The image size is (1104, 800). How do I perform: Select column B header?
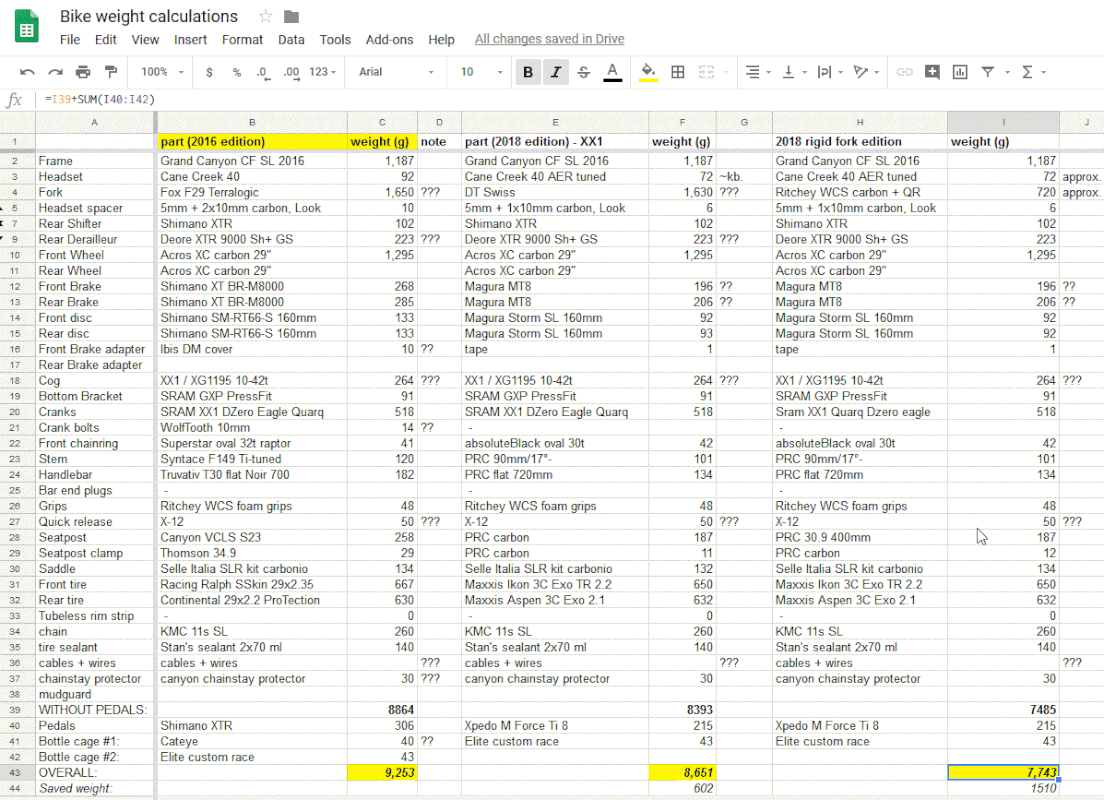pyautogui.click(x=252, y=123)
